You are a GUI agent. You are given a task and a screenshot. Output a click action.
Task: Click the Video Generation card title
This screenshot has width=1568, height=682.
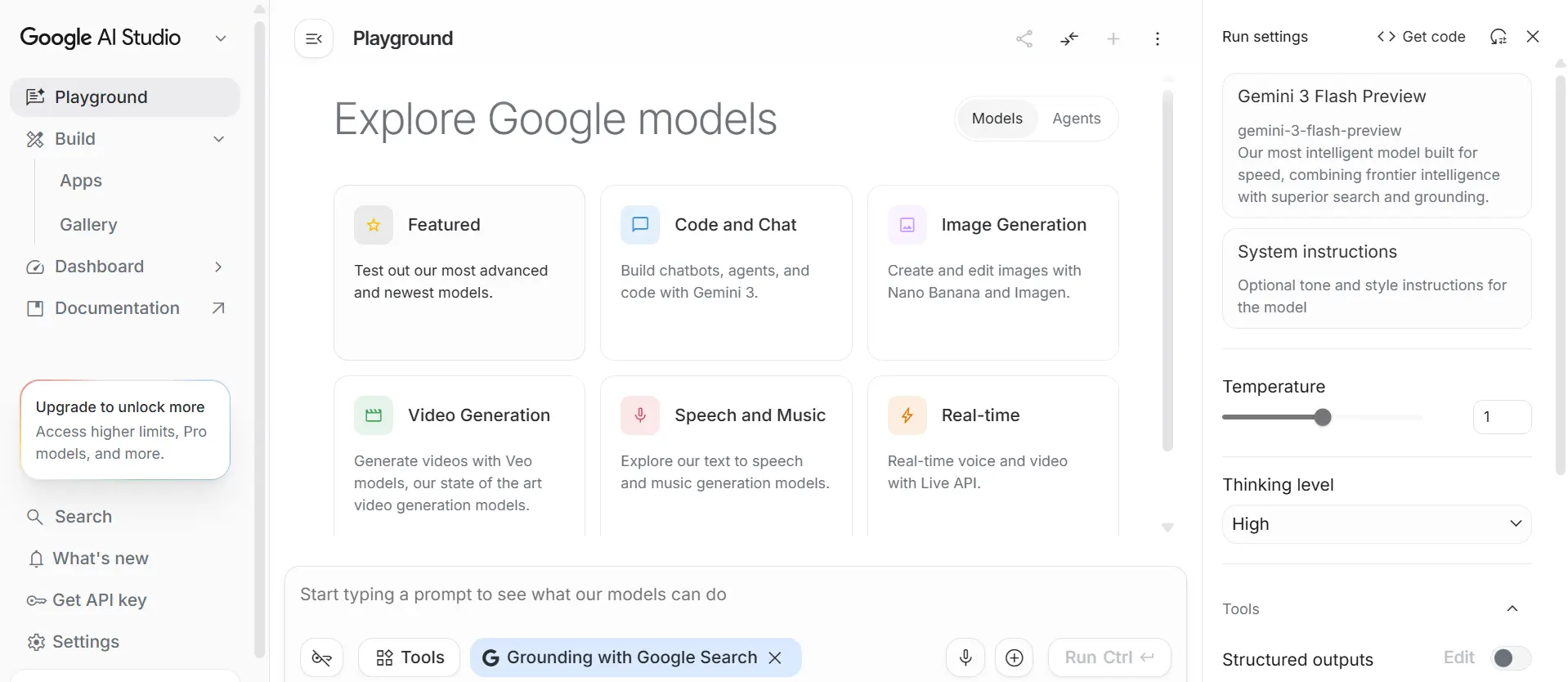coord(479,415)
